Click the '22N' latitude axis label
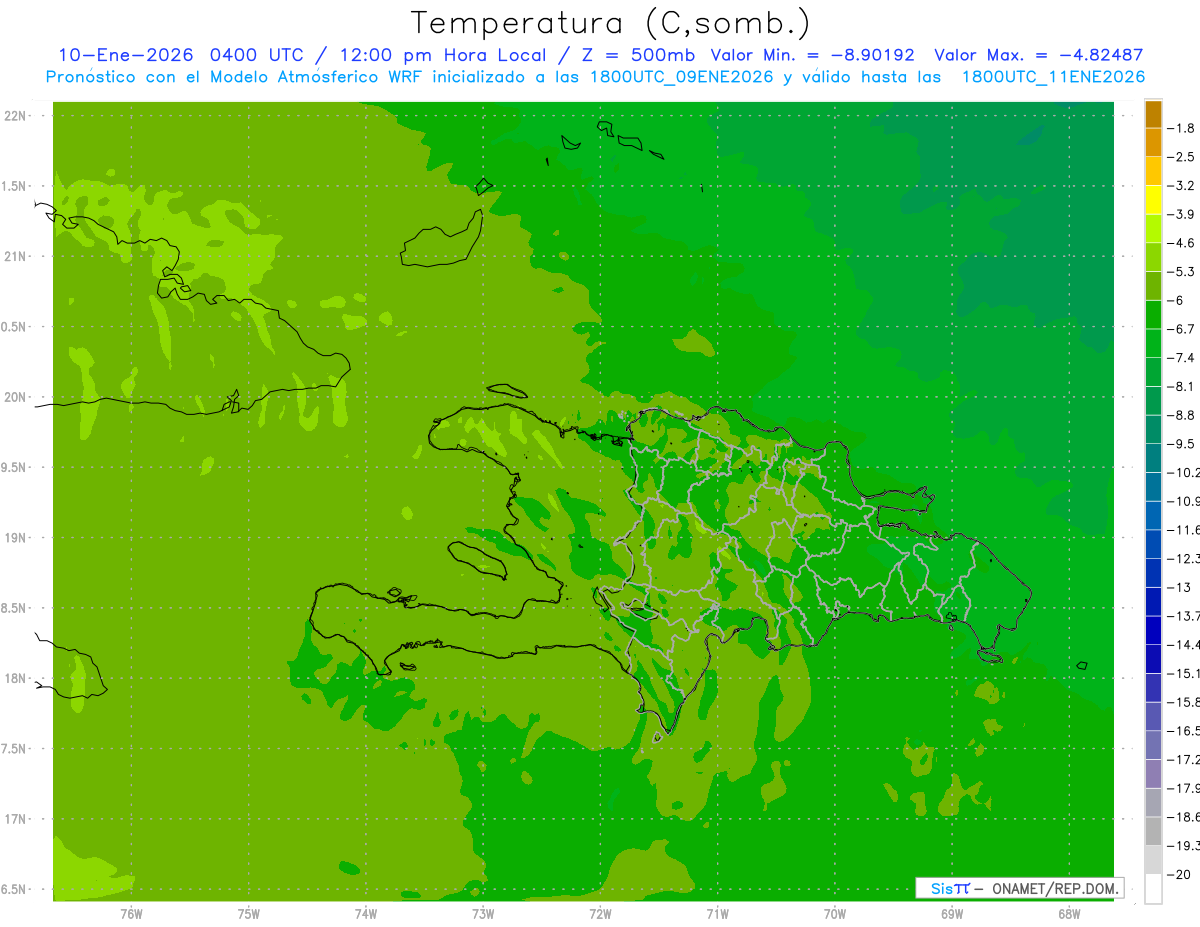This screenshot has height=927, width=1200. tap(15, 116)
